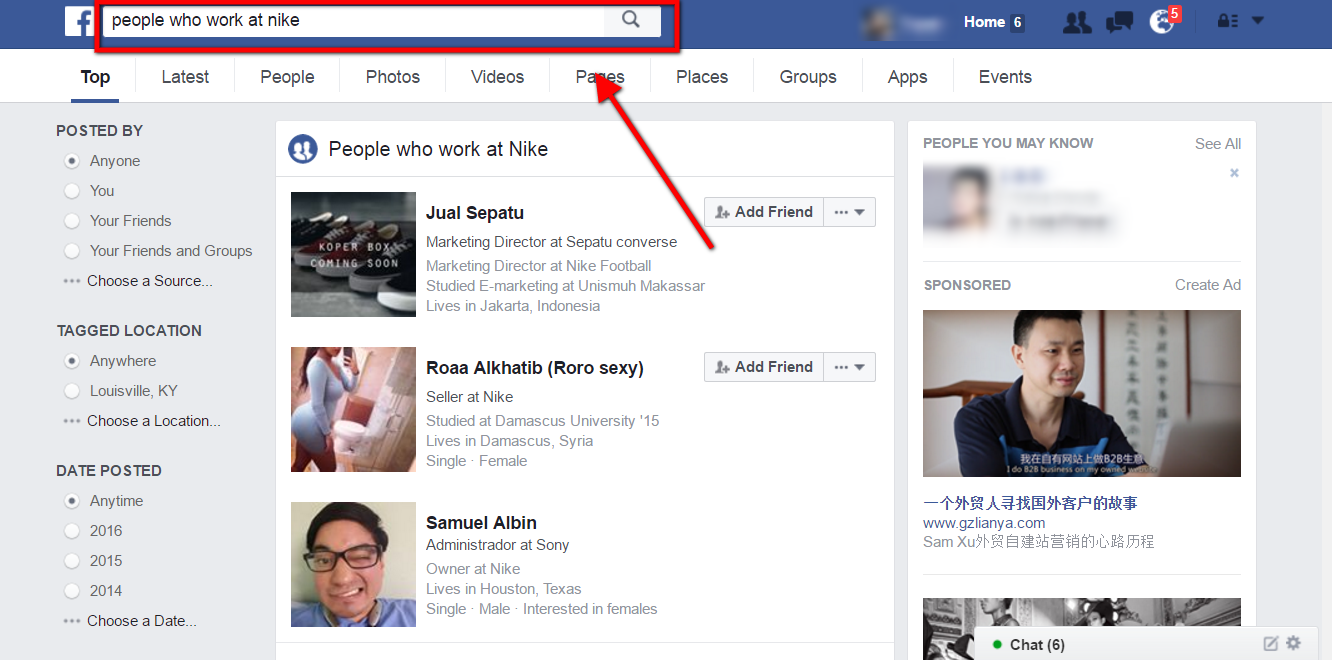Click the sponsored ad image of man at laptop
Viewport: 1332px width, 660px height.
coord(1082,393)
